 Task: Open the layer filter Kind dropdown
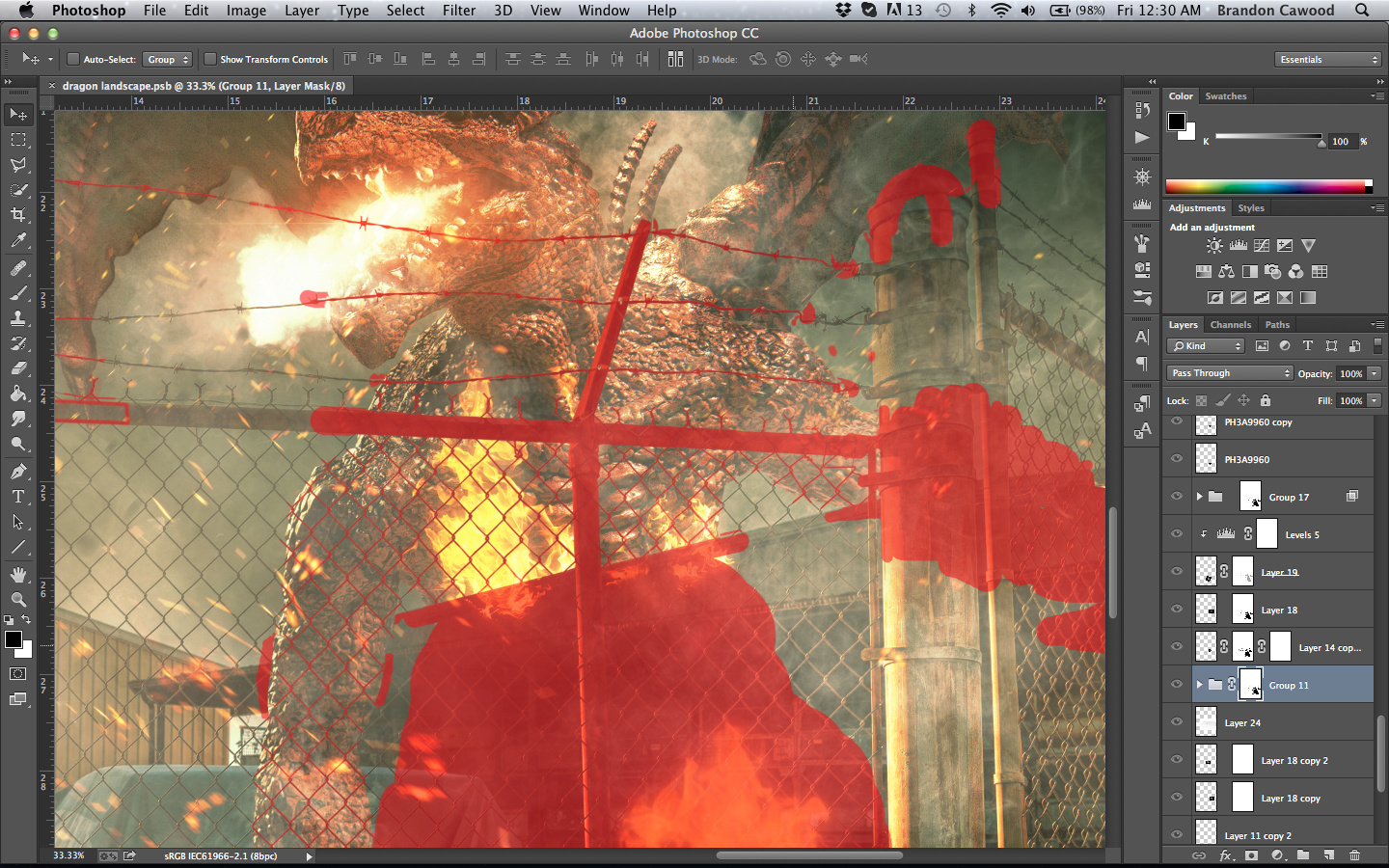(x=1207, y=346)
